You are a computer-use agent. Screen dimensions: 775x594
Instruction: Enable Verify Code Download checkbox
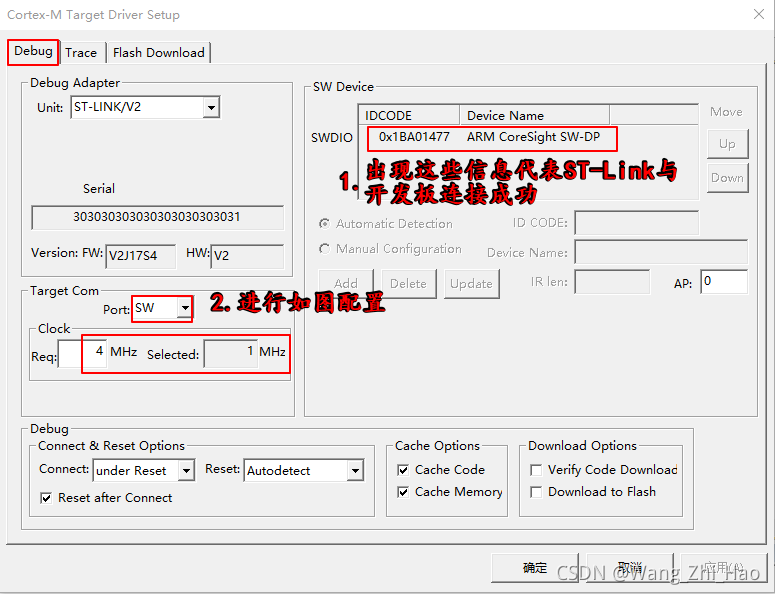536,470
